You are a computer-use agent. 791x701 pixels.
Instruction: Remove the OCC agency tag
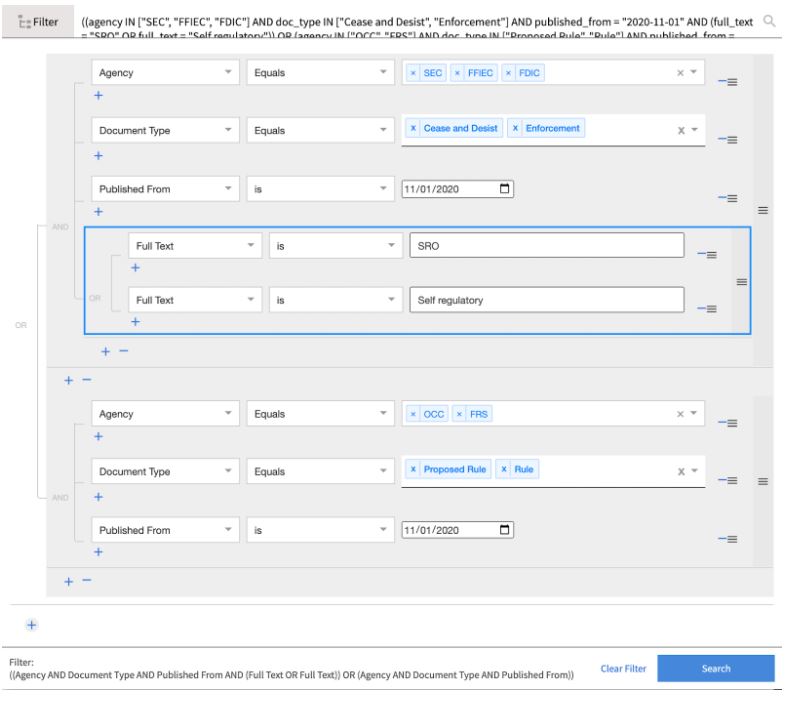click(x=413, y=414)
